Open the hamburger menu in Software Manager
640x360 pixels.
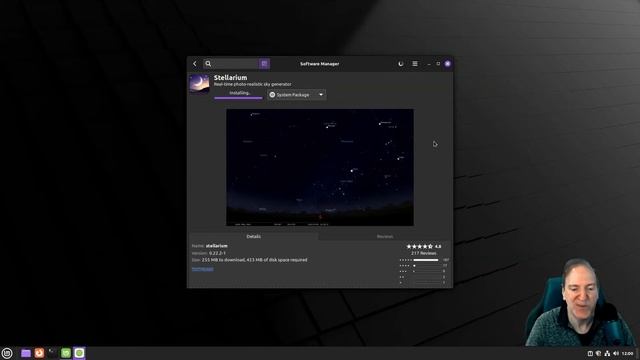point(415,64)
